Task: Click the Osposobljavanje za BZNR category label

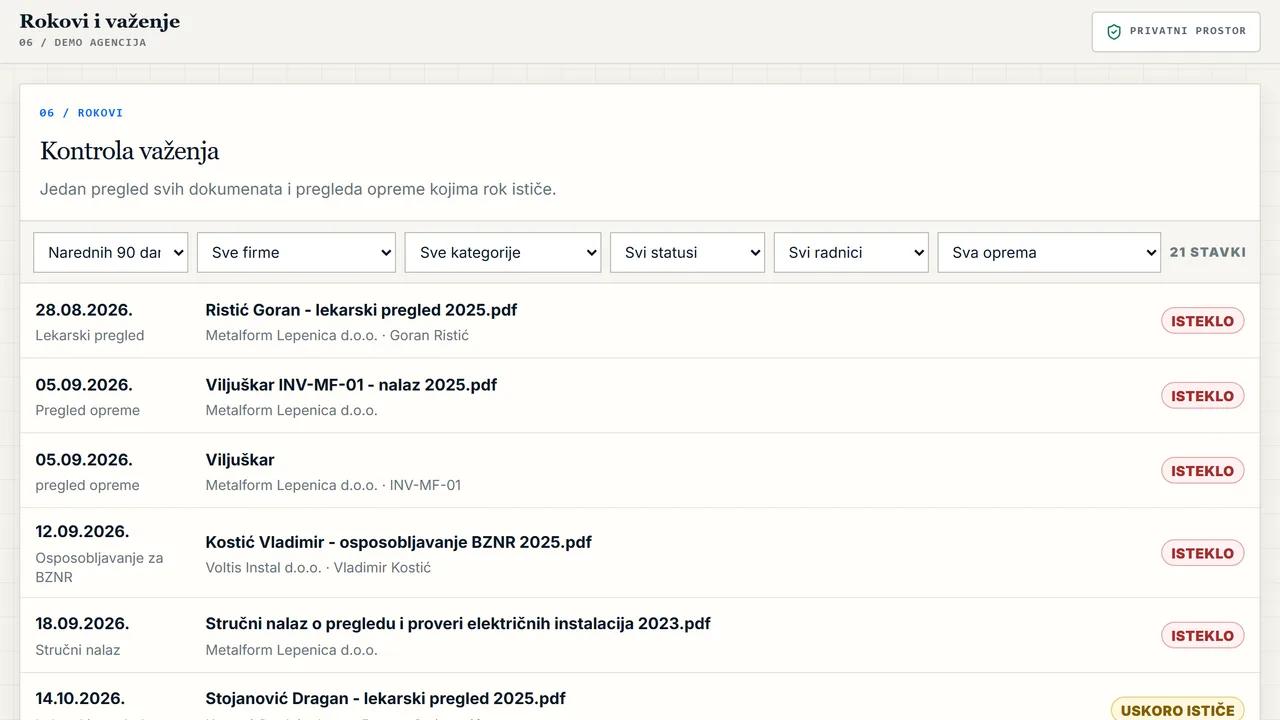Action: 99,567
